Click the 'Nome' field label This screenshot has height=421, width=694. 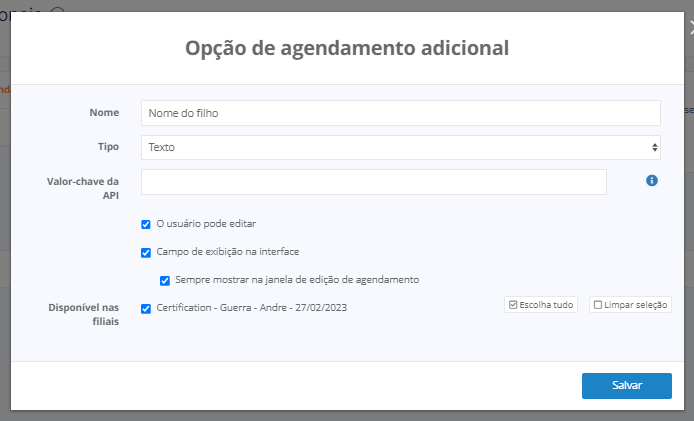[x=104, y=113]
